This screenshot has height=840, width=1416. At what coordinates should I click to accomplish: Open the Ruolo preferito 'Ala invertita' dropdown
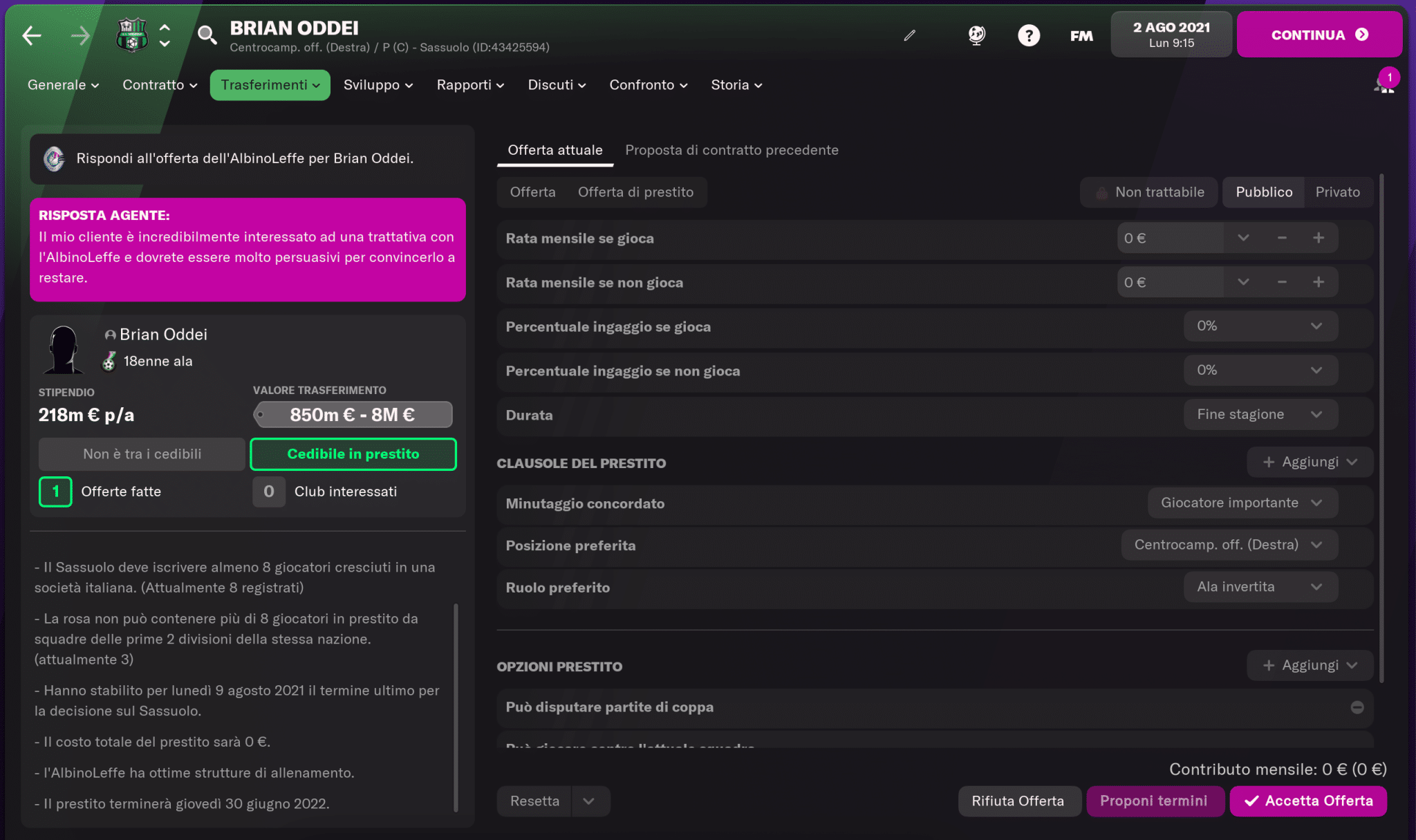pyautogui.click(x=1260, y=586)
